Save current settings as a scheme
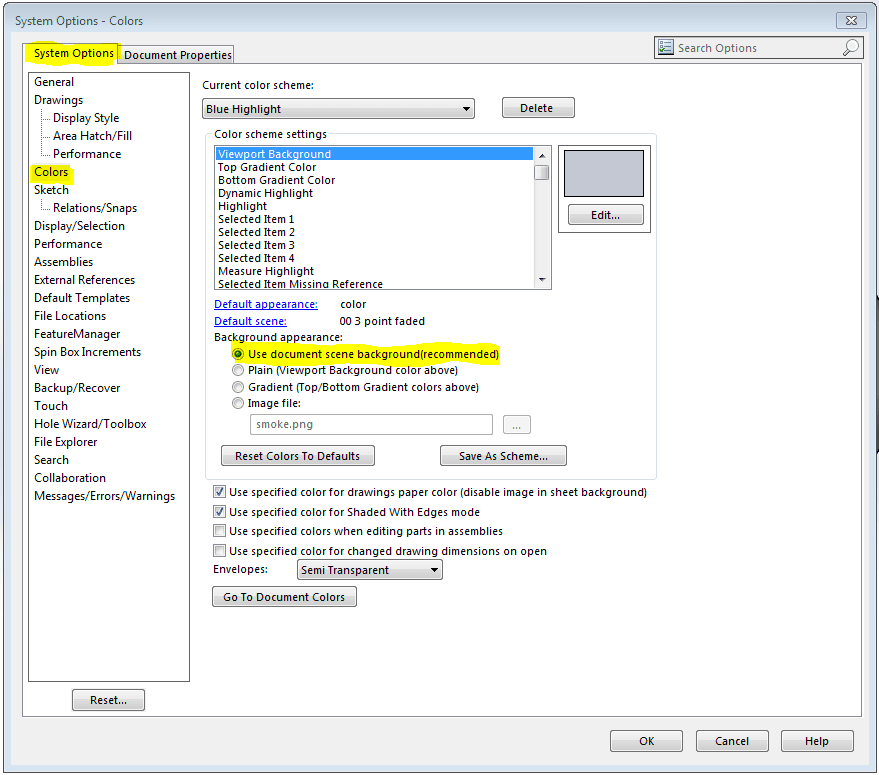 click(503, 455)
